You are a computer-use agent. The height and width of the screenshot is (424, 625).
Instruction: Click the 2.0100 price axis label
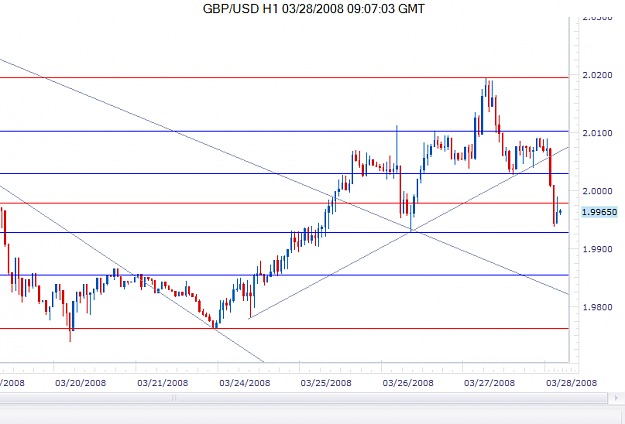pyautogui.click(x=597, y=133)
